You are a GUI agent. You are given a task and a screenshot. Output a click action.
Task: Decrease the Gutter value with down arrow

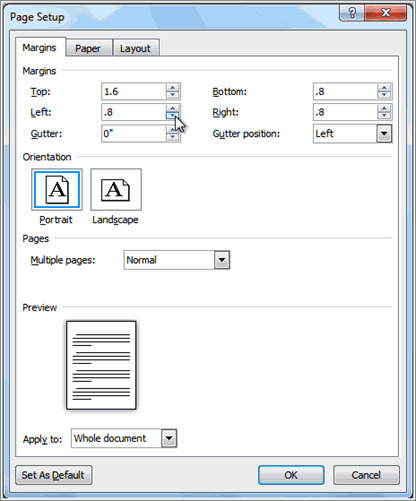(172, 137)
